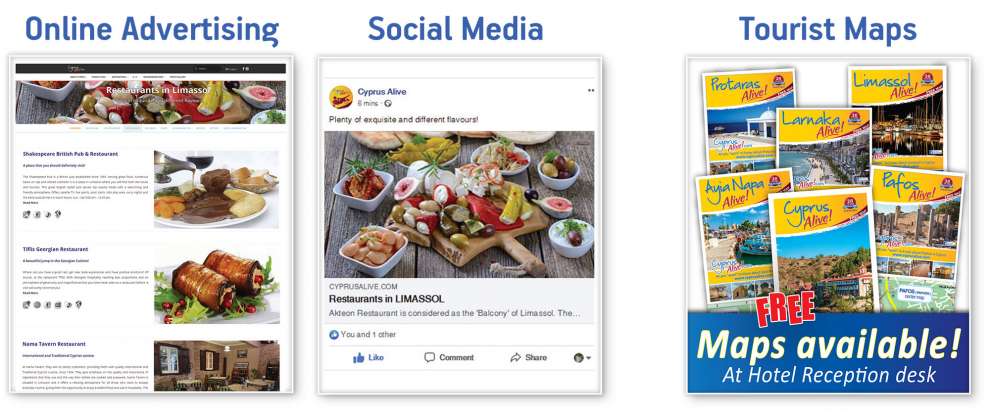The height and width of the screenshot is (413, 990).
Task: Select the Protaras Alive map cover
Action: tap(748, 122)
